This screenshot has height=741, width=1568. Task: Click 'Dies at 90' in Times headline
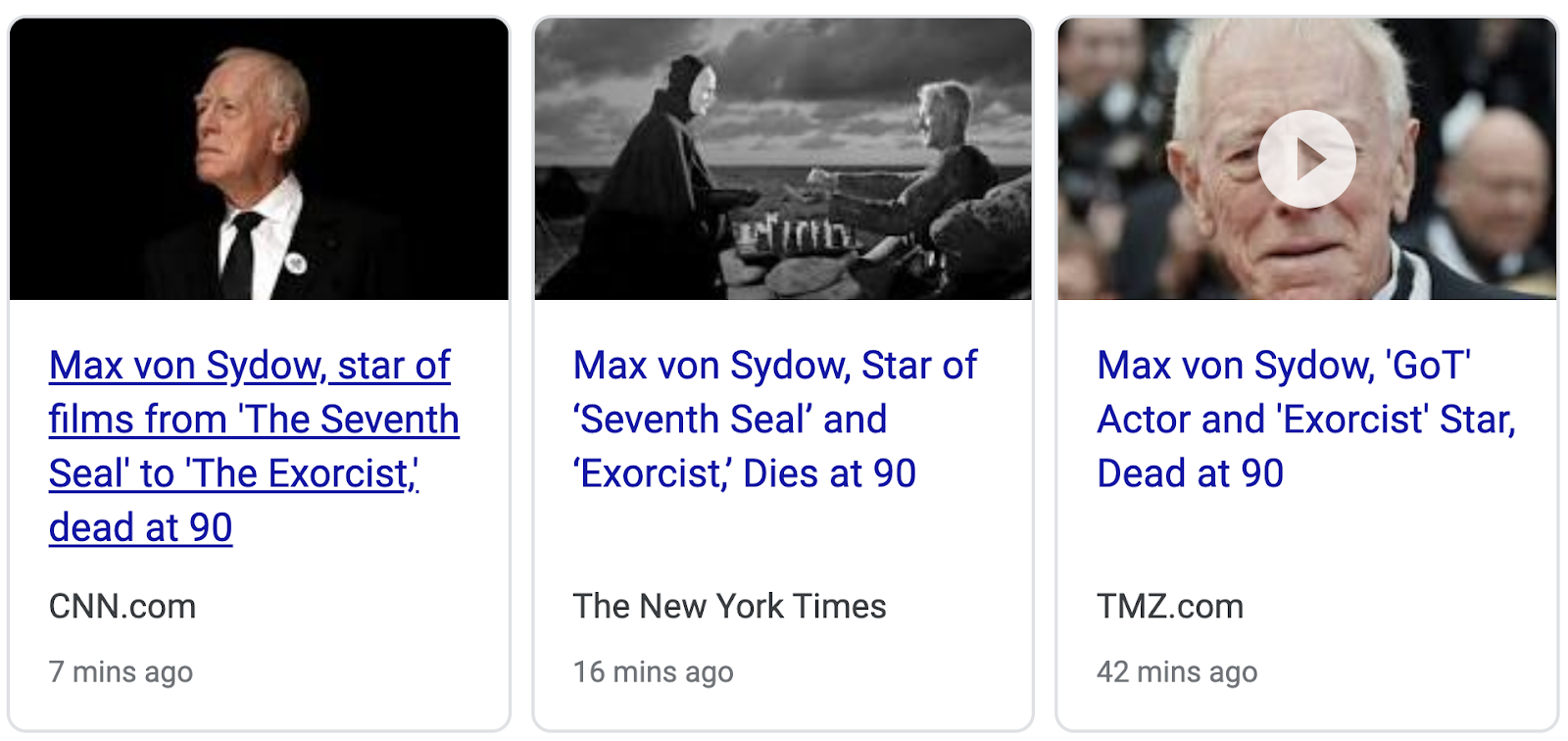(x=829, y=474)
